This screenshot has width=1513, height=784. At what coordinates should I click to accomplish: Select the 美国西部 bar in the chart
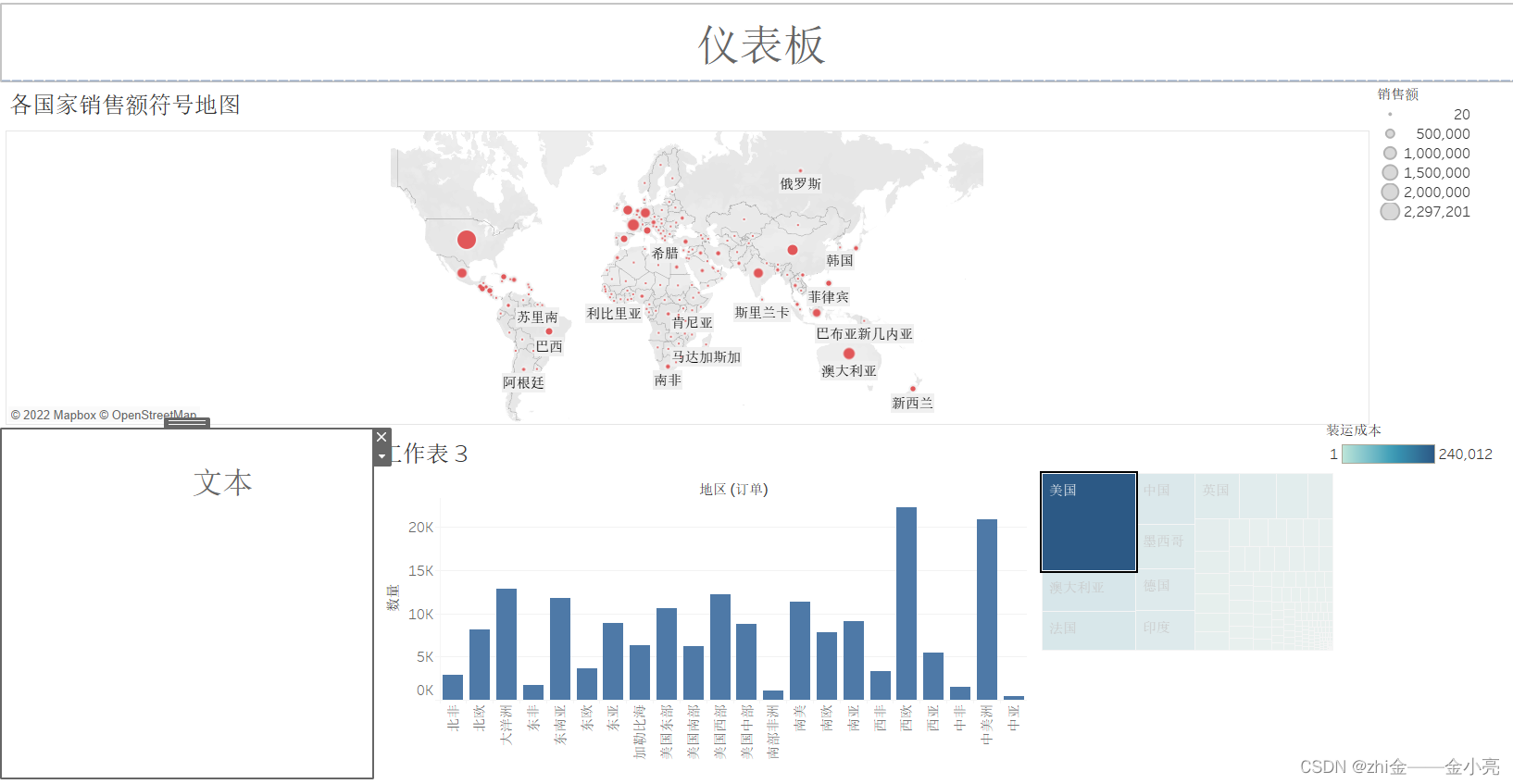tap(720, 646)
